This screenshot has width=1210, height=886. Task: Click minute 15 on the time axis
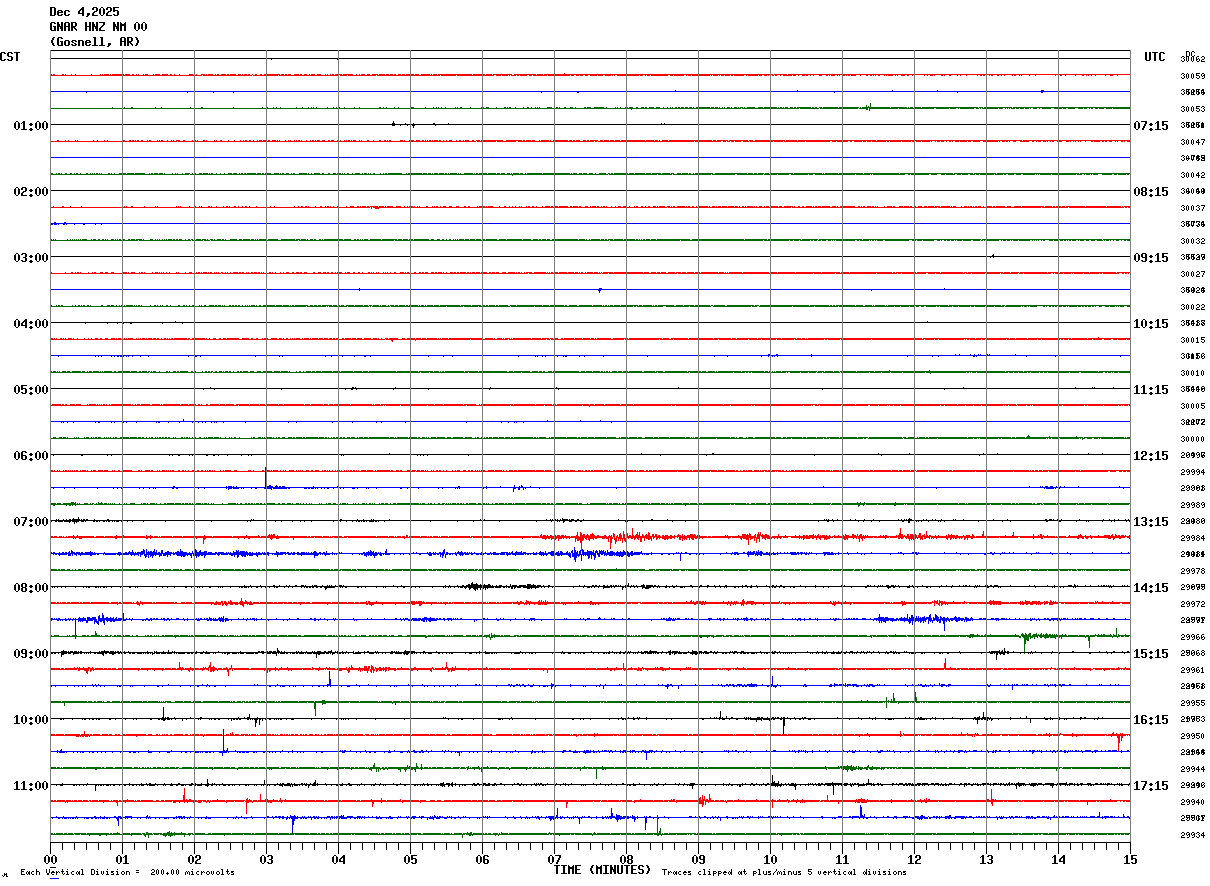tap(1129, 859)
